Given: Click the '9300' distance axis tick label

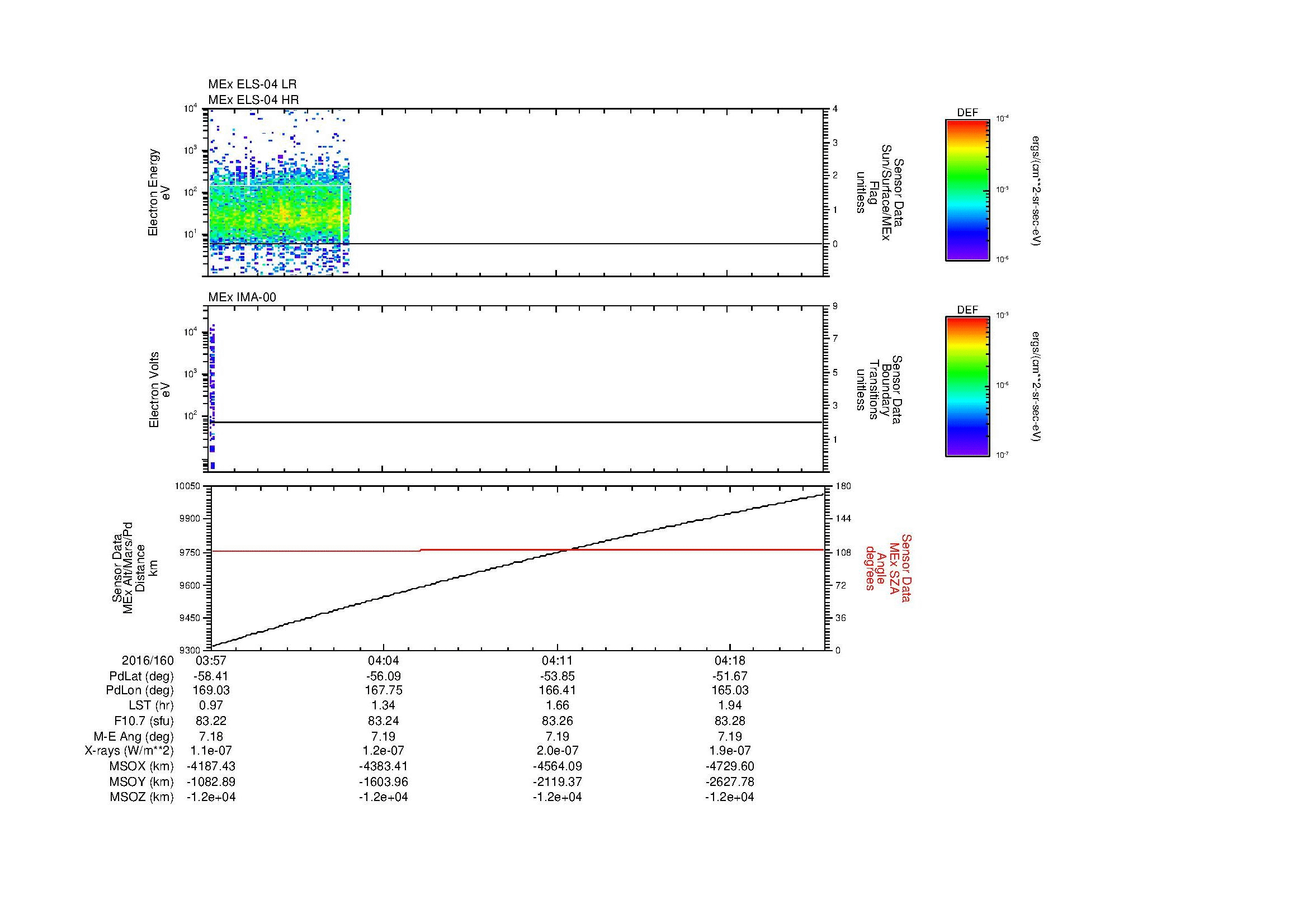Looking at the screenshot, I should (190, 650).
